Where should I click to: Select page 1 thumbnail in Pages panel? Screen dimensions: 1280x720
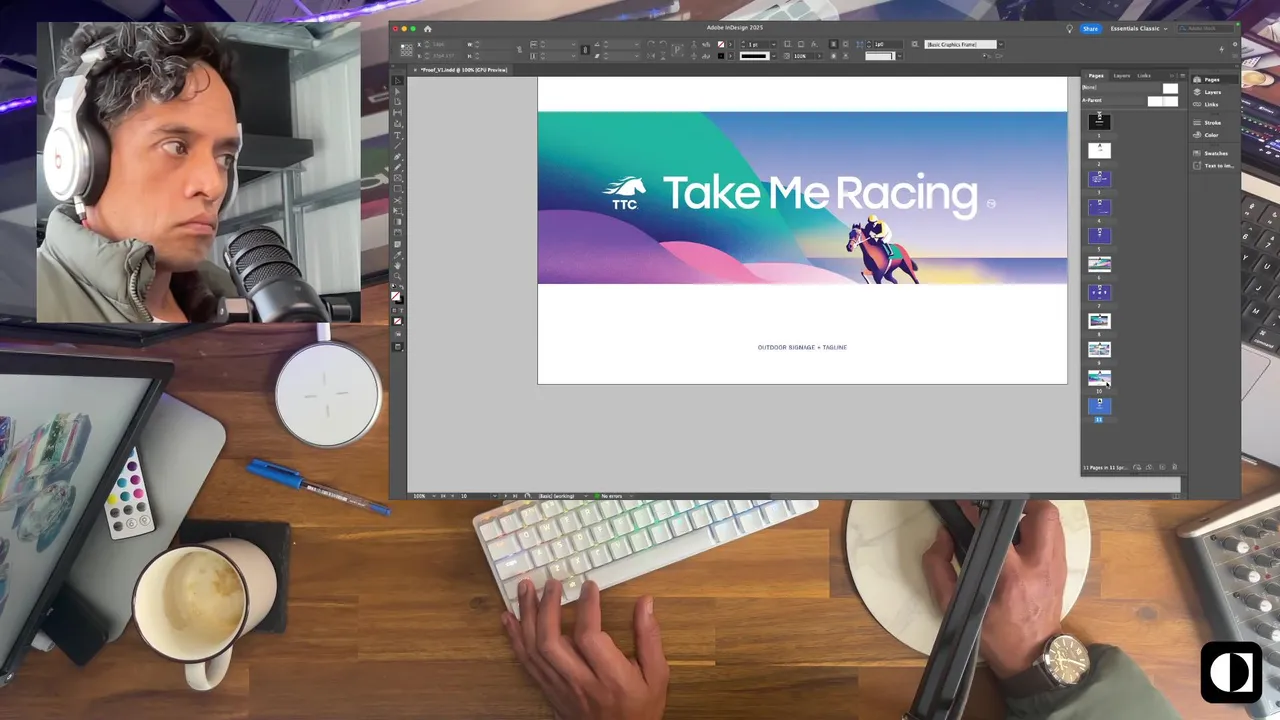pyautogui.click(x=1099, y=121)
